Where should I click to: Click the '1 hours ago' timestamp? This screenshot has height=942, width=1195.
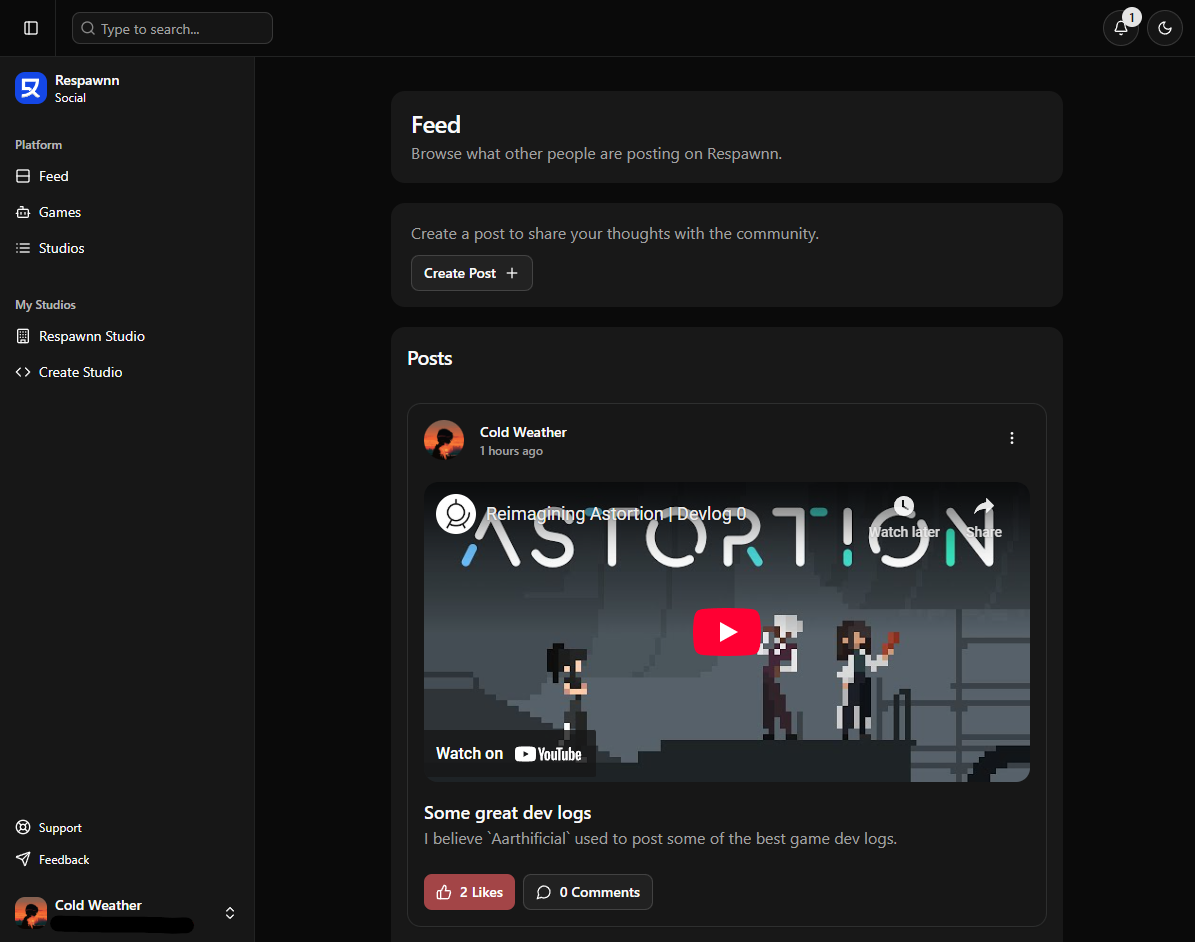(x=511, y=451)
